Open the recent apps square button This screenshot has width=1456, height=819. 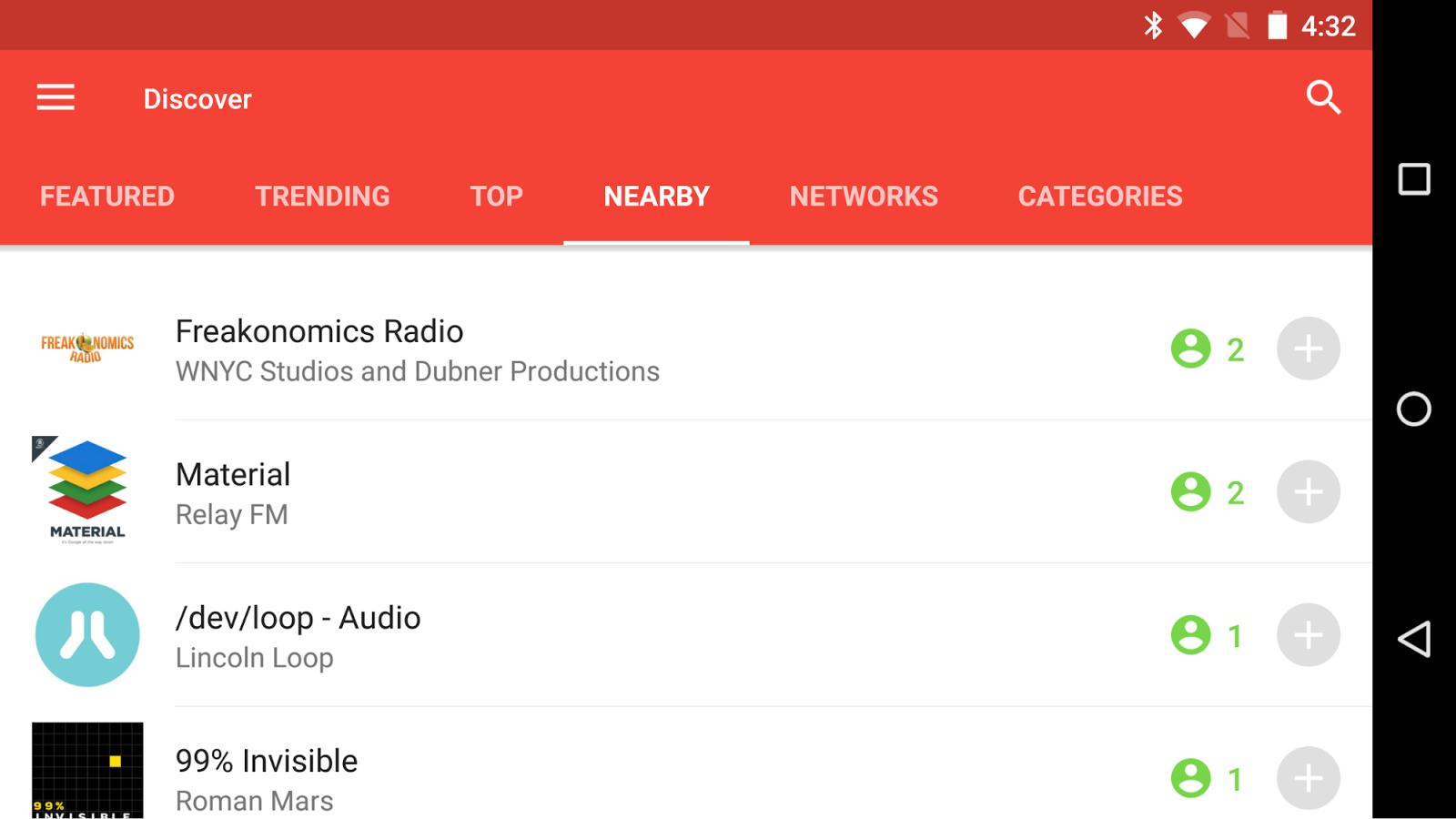[1413, 179]
